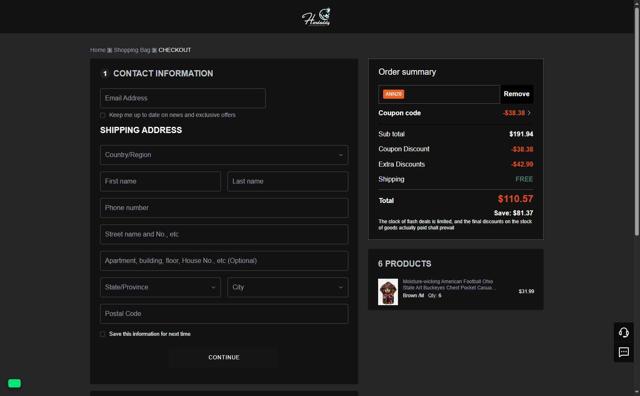Click the green floating widget button
This screenshot has width=640, height=396.
click(14, 383)
